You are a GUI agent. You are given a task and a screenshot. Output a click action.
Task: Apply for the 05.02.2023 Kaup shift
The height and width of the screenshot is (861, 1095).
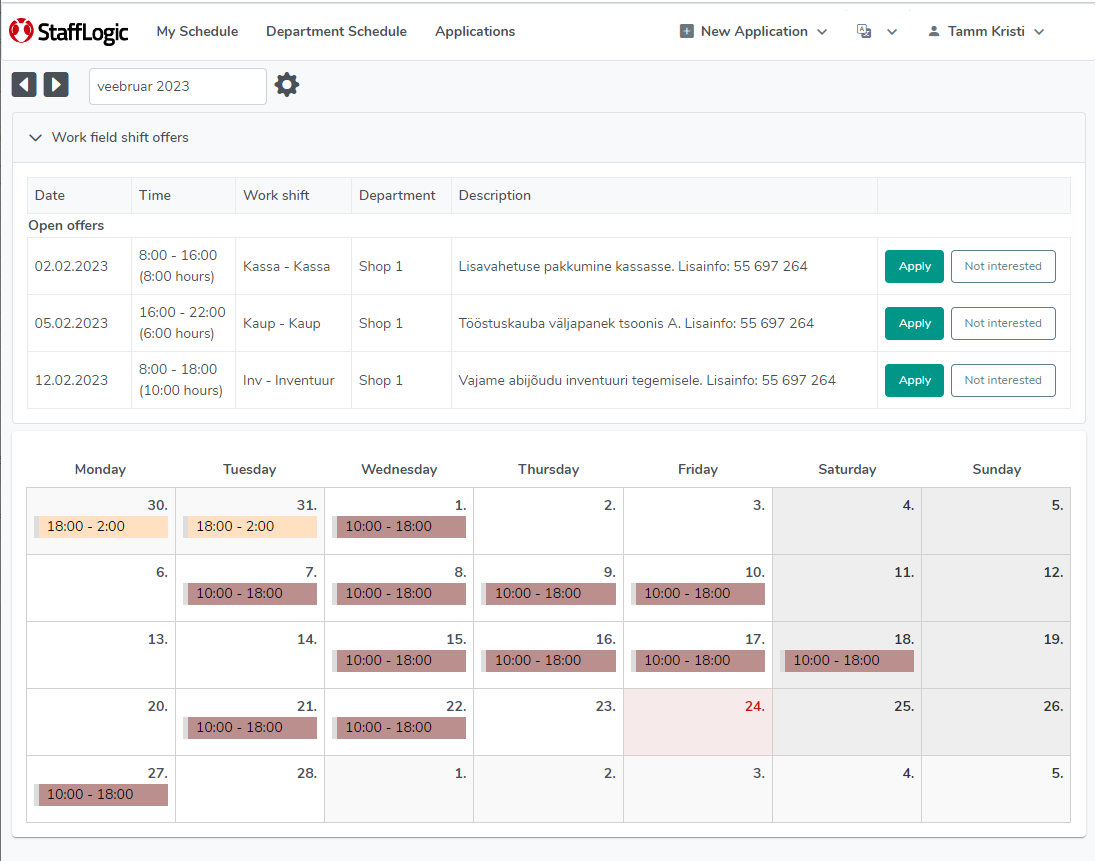pos(914,323)
